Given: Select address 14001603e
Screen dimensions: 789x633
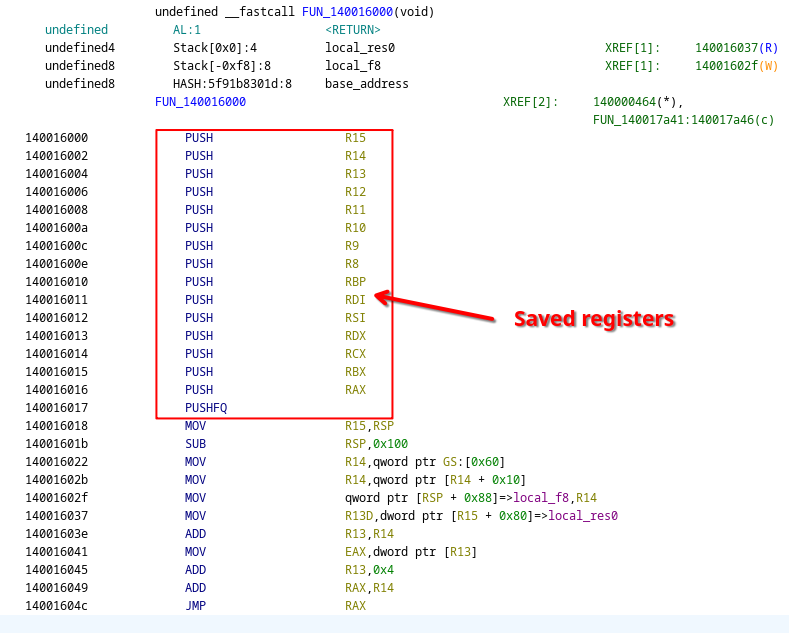Looking at the screenshot, I should pos(57,534).
